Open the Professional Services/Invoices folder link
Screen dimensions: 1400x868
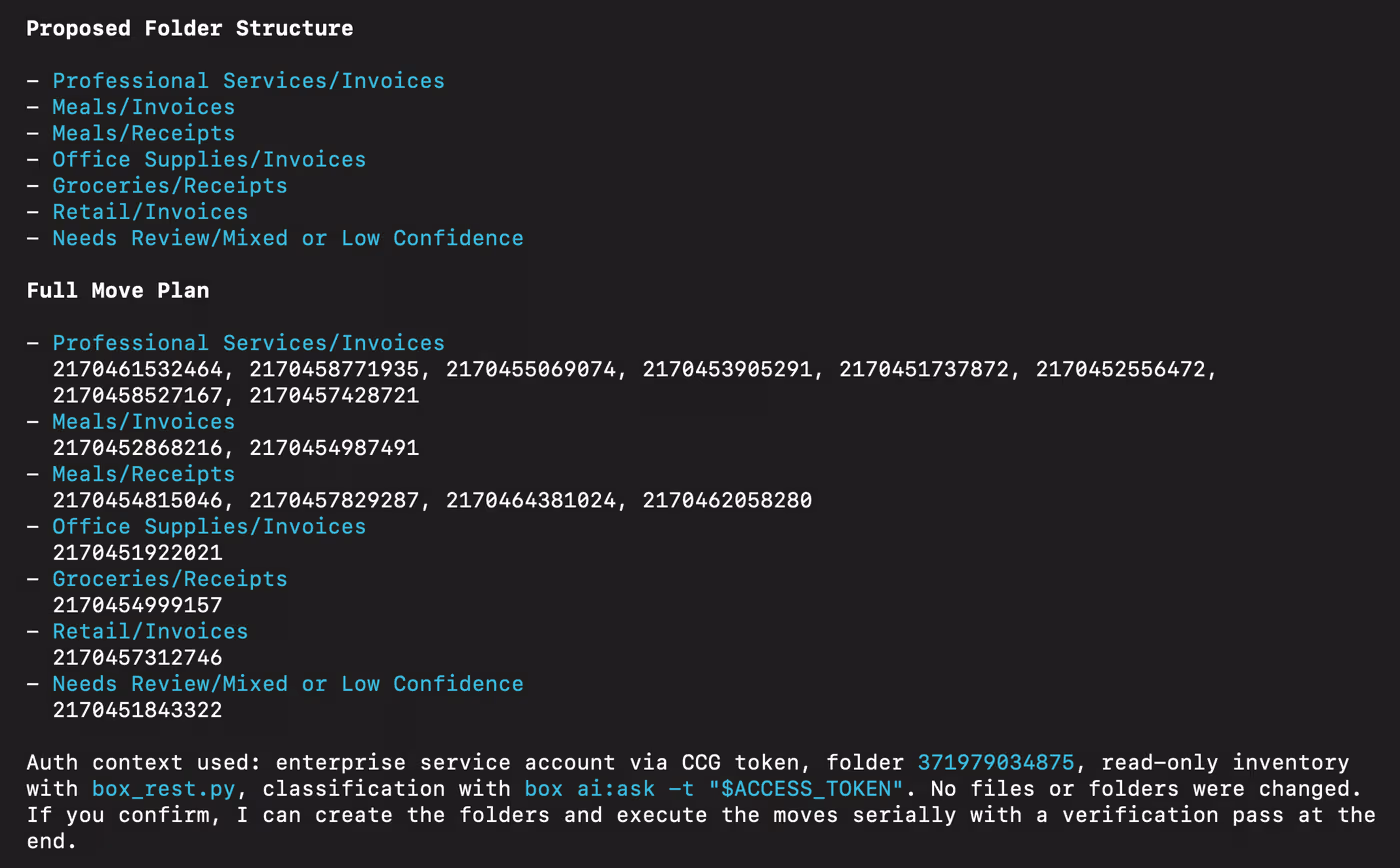pyautogui.click(x=247, y=80)
